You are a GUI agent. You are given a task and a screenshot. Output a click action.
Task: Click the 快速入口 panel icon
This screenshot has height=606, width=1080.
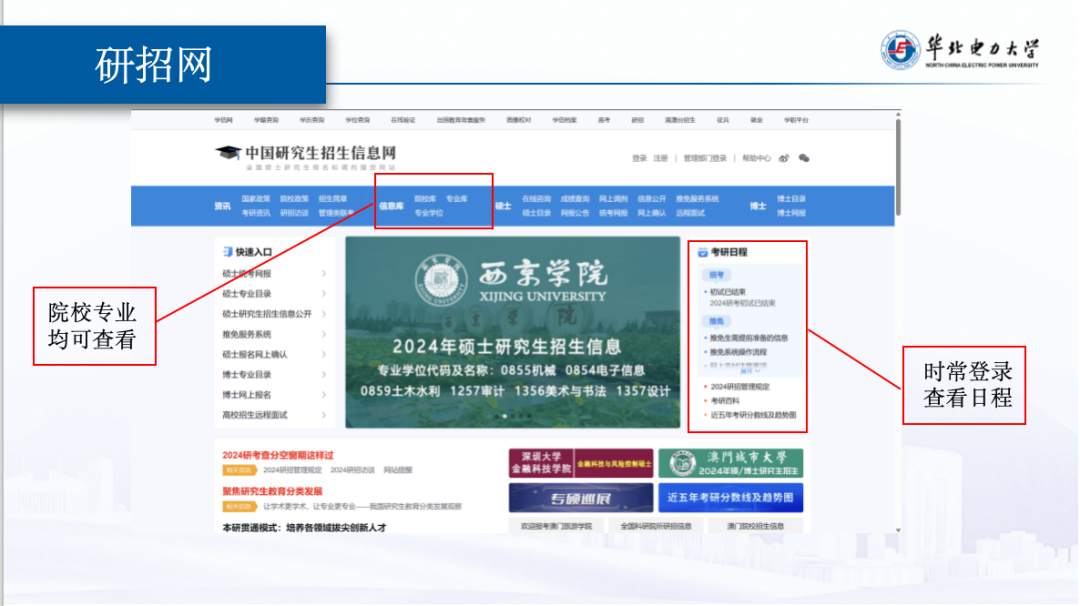(x=227, y=252)
